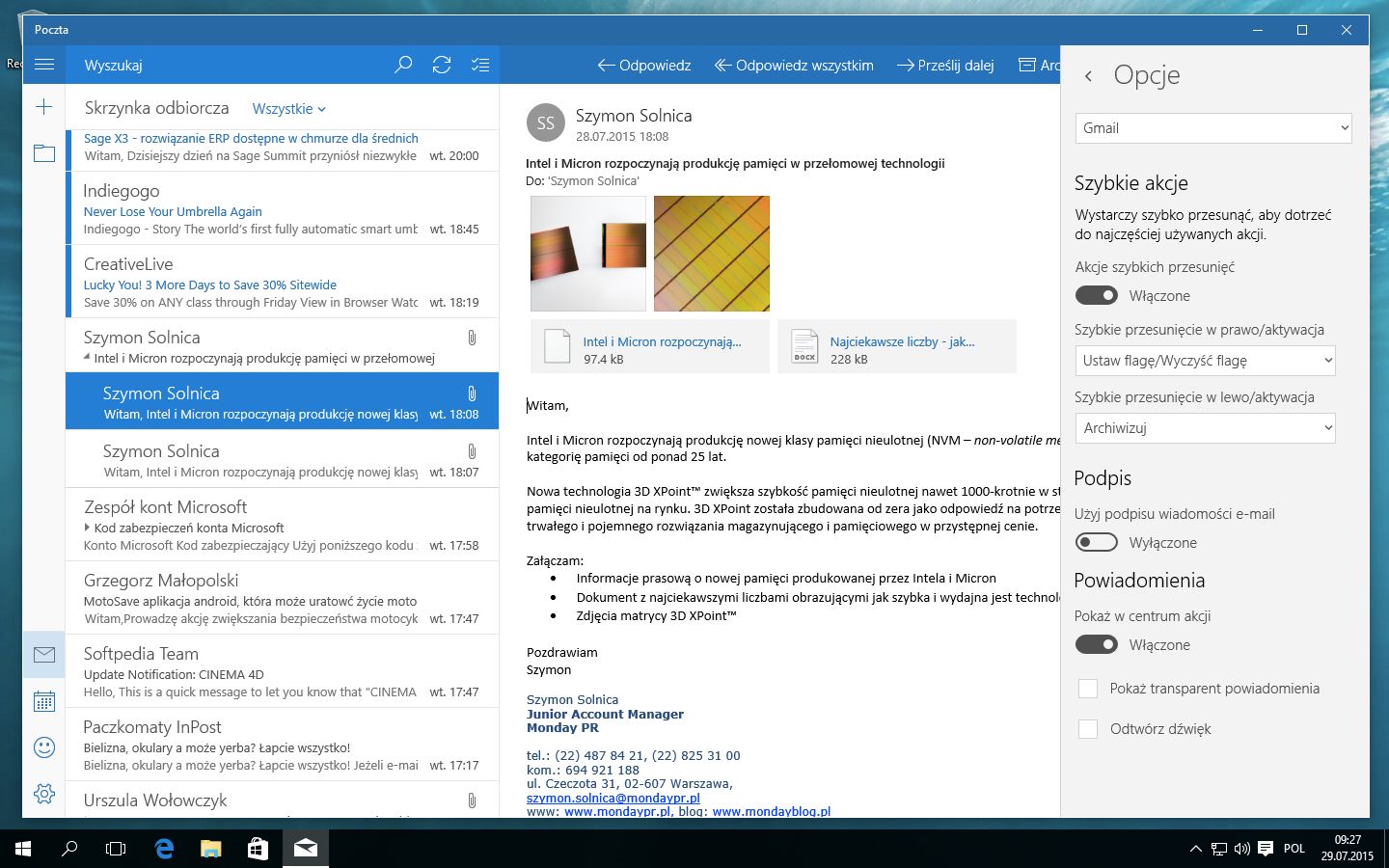Check Odtwórz dźwięk checkbox
The height and width of the screenshot is (868, 1389).
pos(1088,729)
